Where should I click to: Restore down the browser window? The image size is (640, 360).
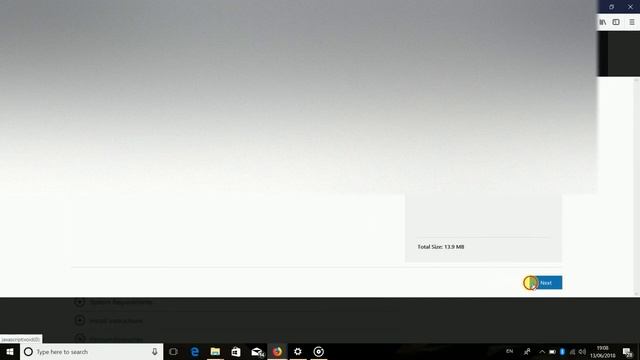(x=611, y=7)
